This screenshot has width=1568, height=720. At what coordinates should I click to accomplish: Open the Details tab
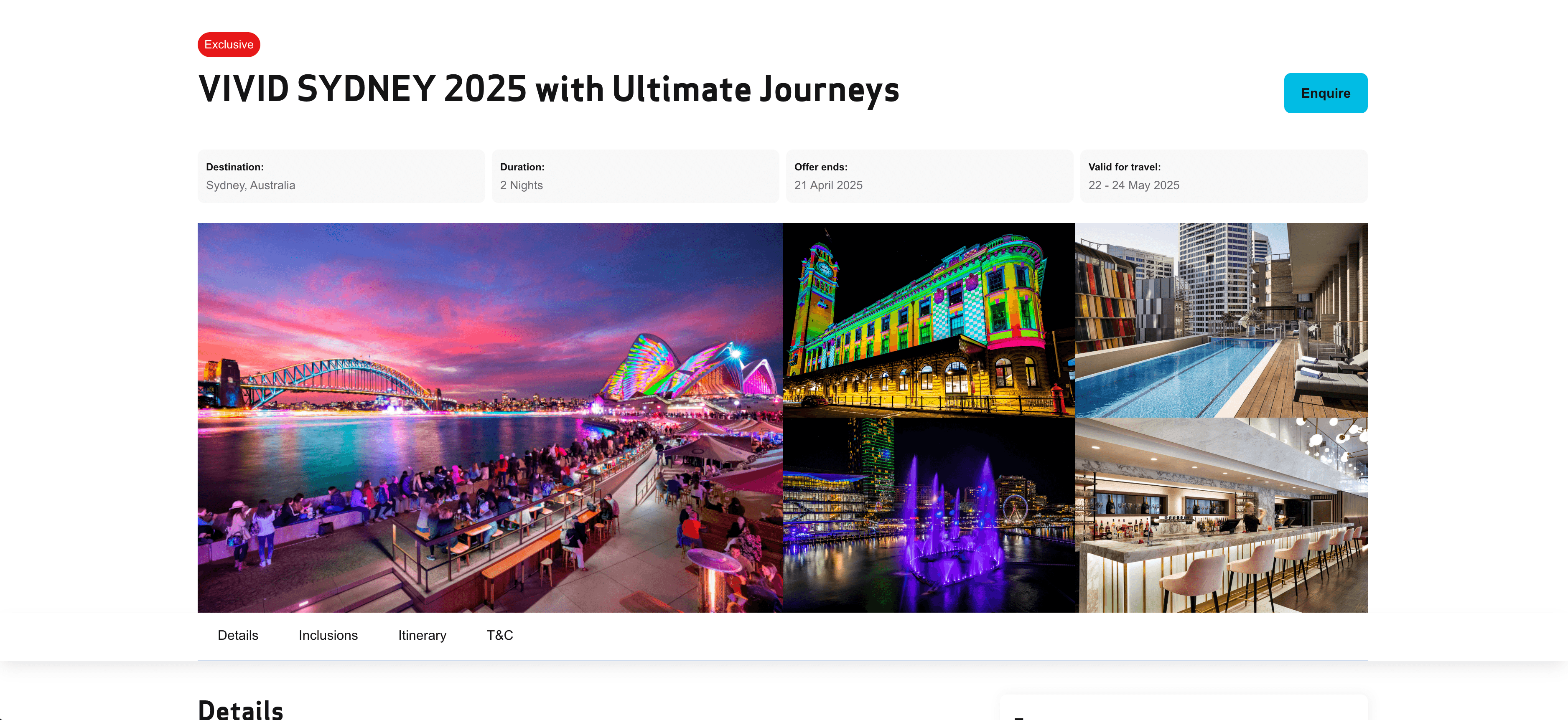pyautogui.click(x=238, y=635)
